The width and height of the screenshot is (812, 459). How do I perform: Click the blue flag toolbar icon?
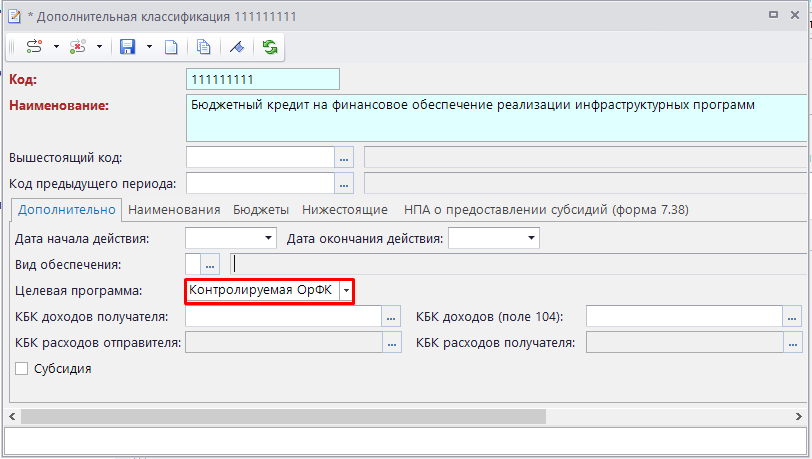pos(237,47)
